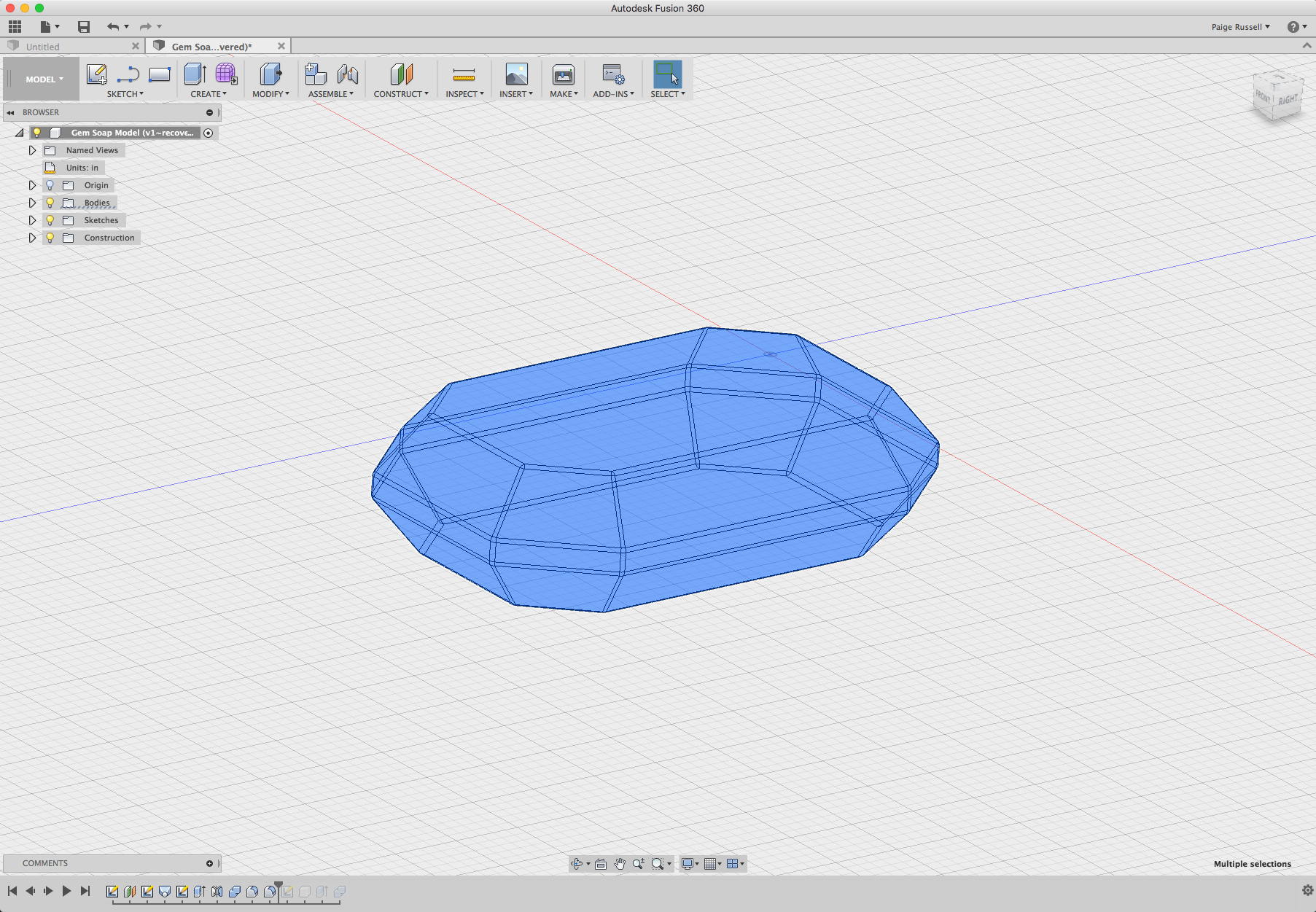Open the Measure tool under Inspect

[463, 74]
